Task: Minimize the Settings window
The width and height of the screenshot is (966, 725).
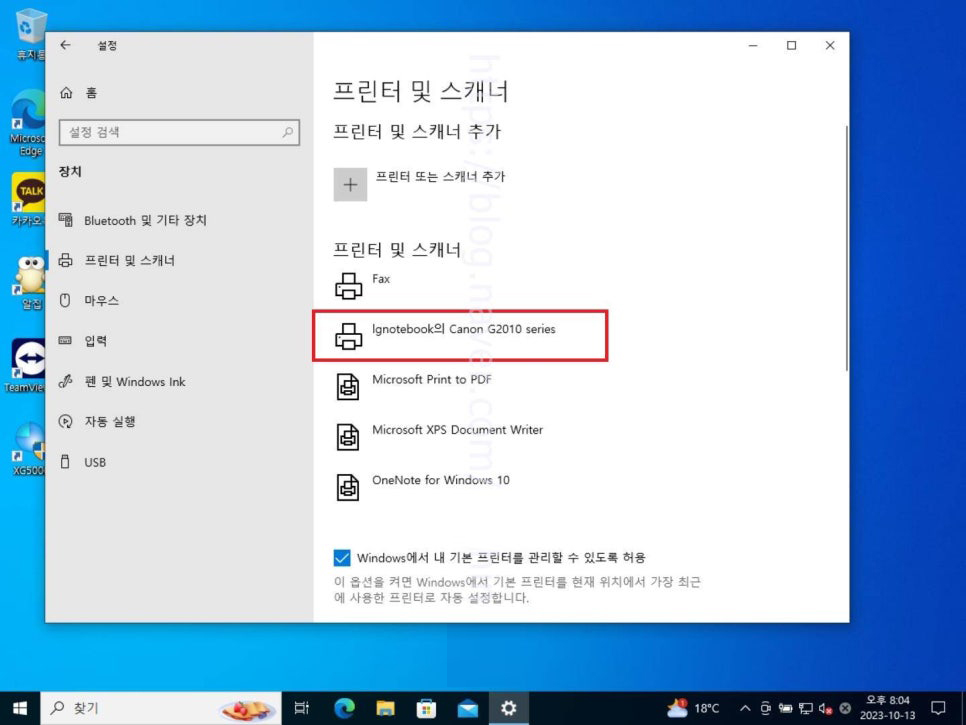Action: tap(753, 46)
